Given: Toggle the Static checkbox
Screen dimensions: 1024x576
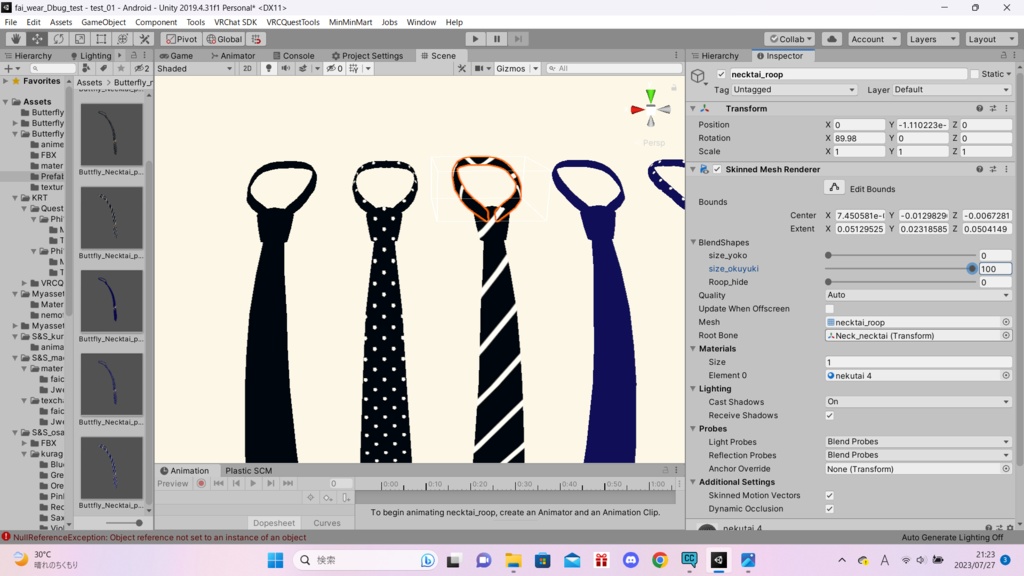Looking at the screenshot, I should click(x=975, y=74).
